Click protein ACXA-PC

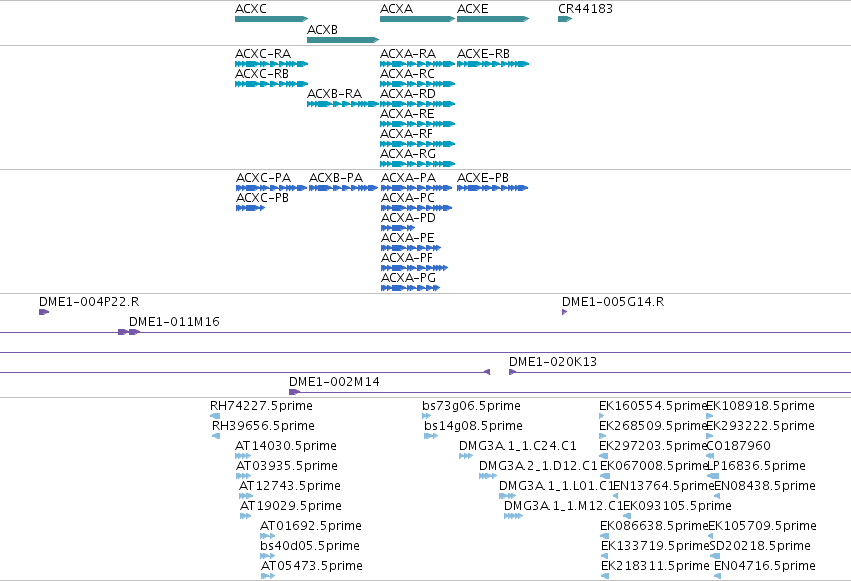[x=416, y=208]
